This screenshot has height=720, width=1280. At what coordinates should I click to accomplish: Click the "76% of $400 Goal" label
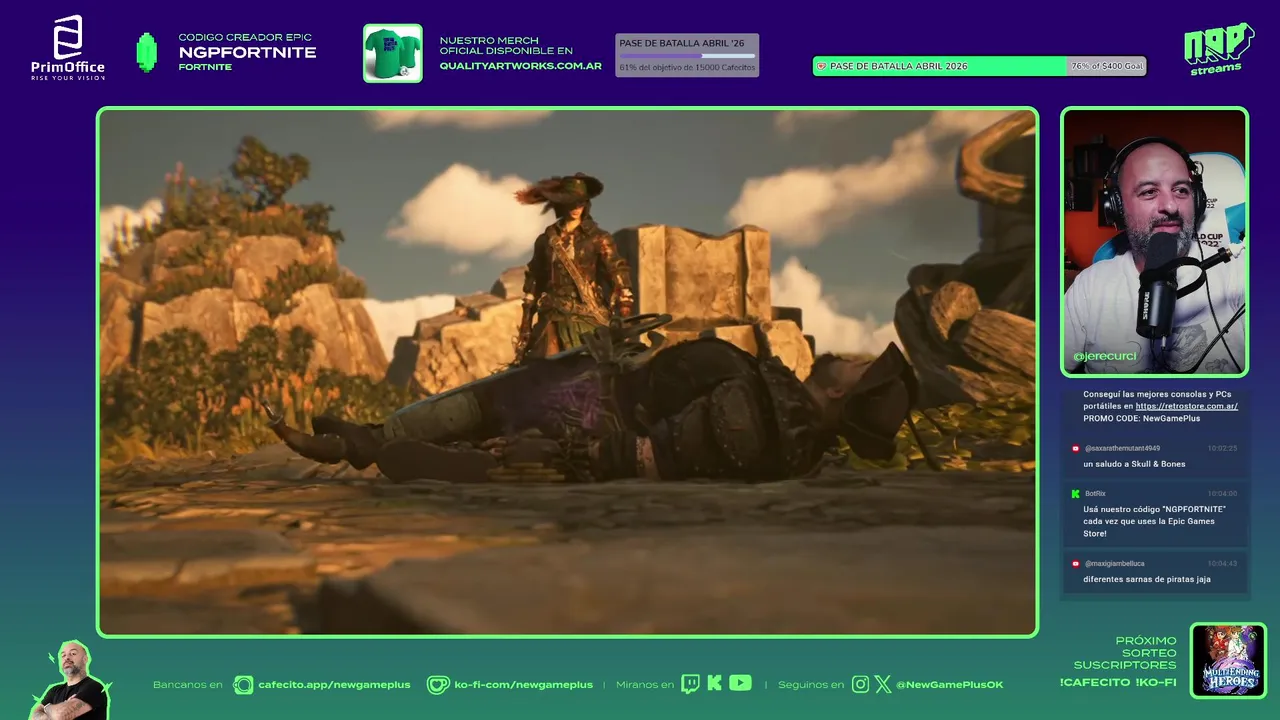(1106, 66)
